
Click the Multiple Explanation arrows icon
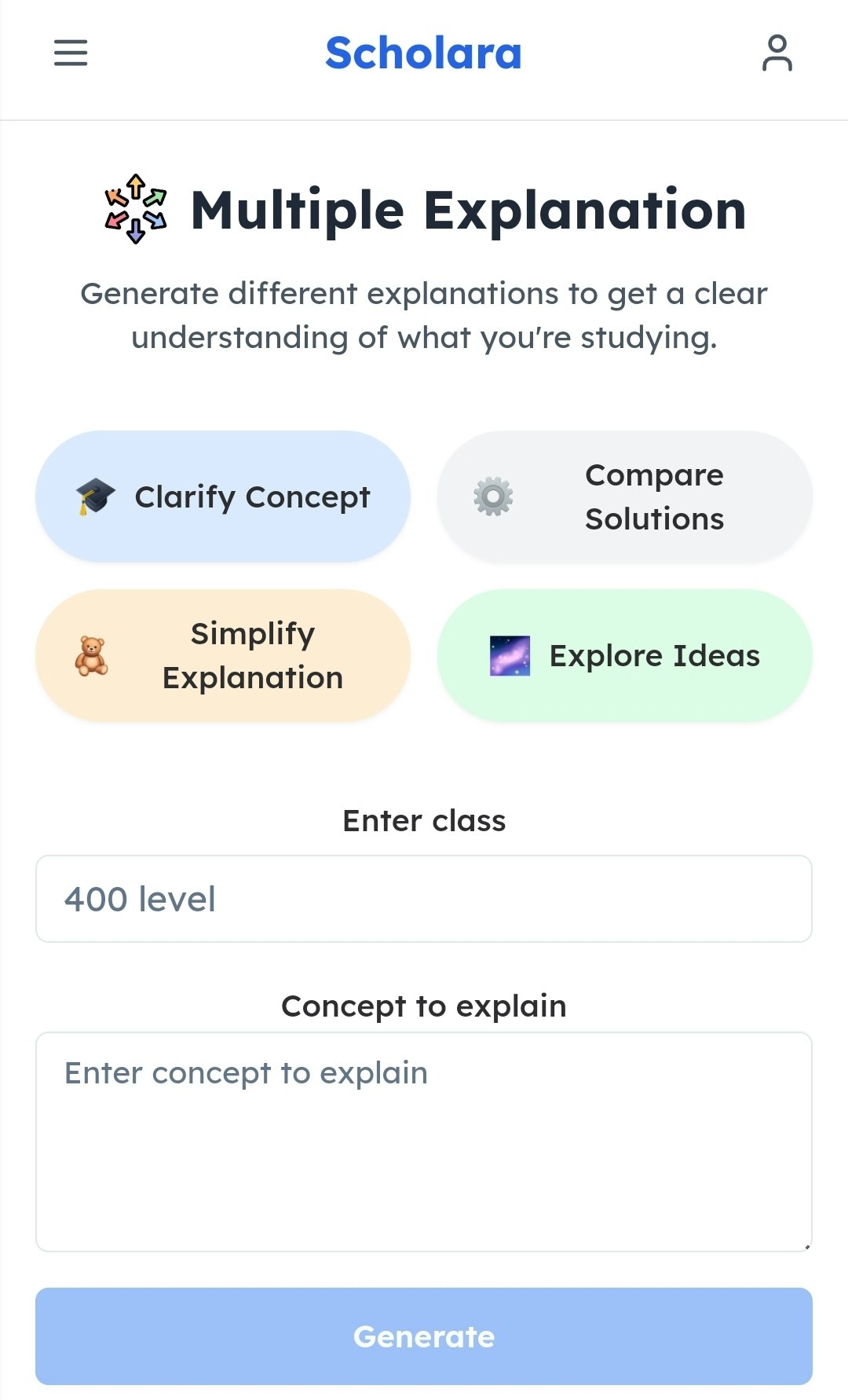[136, 209]
